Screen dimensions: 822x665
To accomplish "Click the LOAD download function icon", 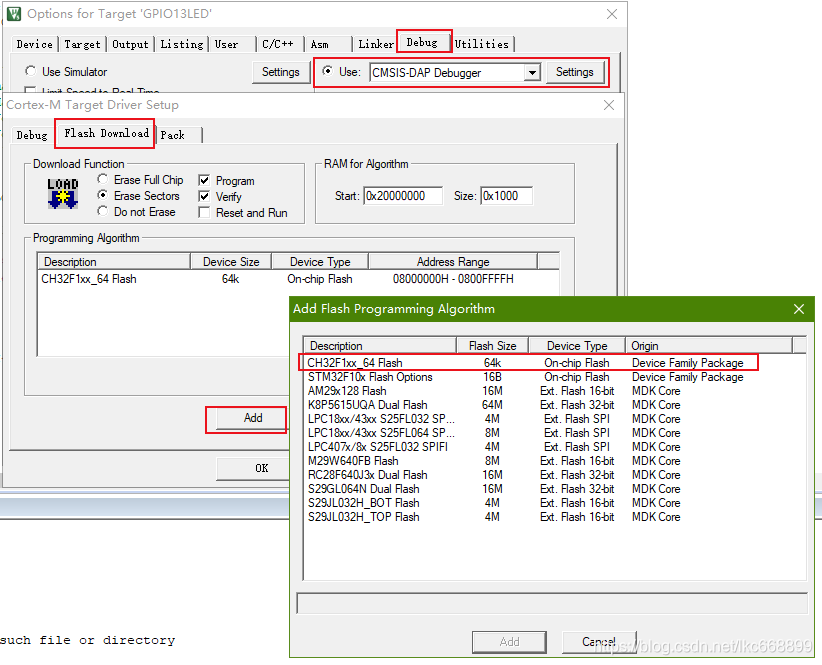I will tap(62, 194).
